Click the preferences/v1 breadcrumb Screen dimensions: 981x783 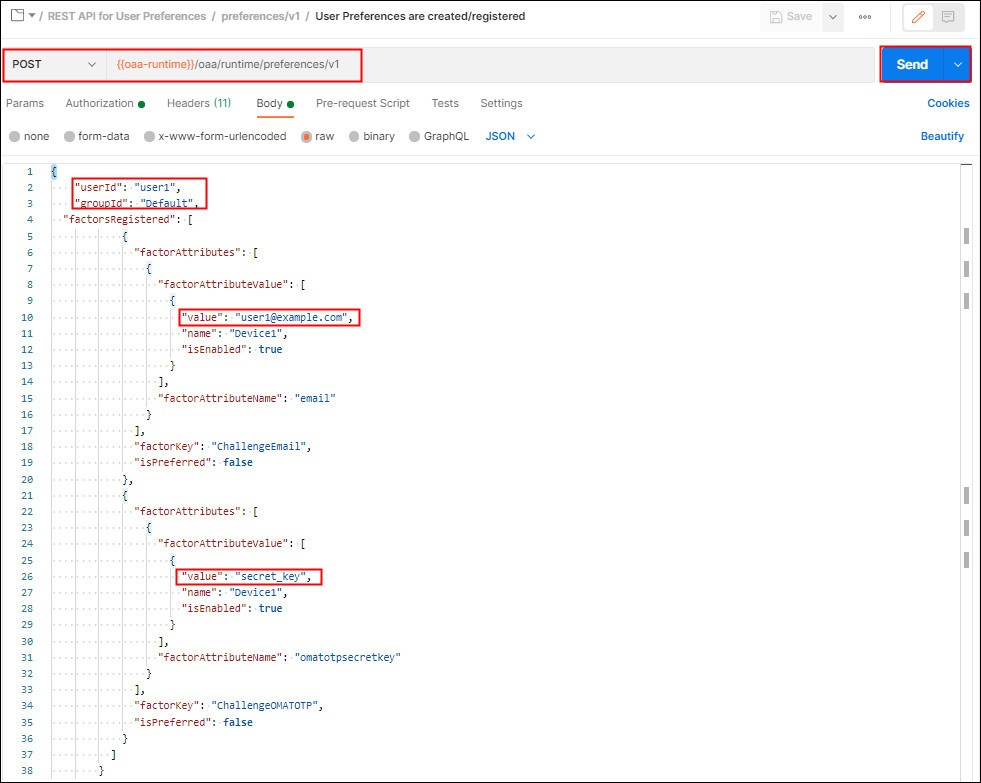pos(260,16)
